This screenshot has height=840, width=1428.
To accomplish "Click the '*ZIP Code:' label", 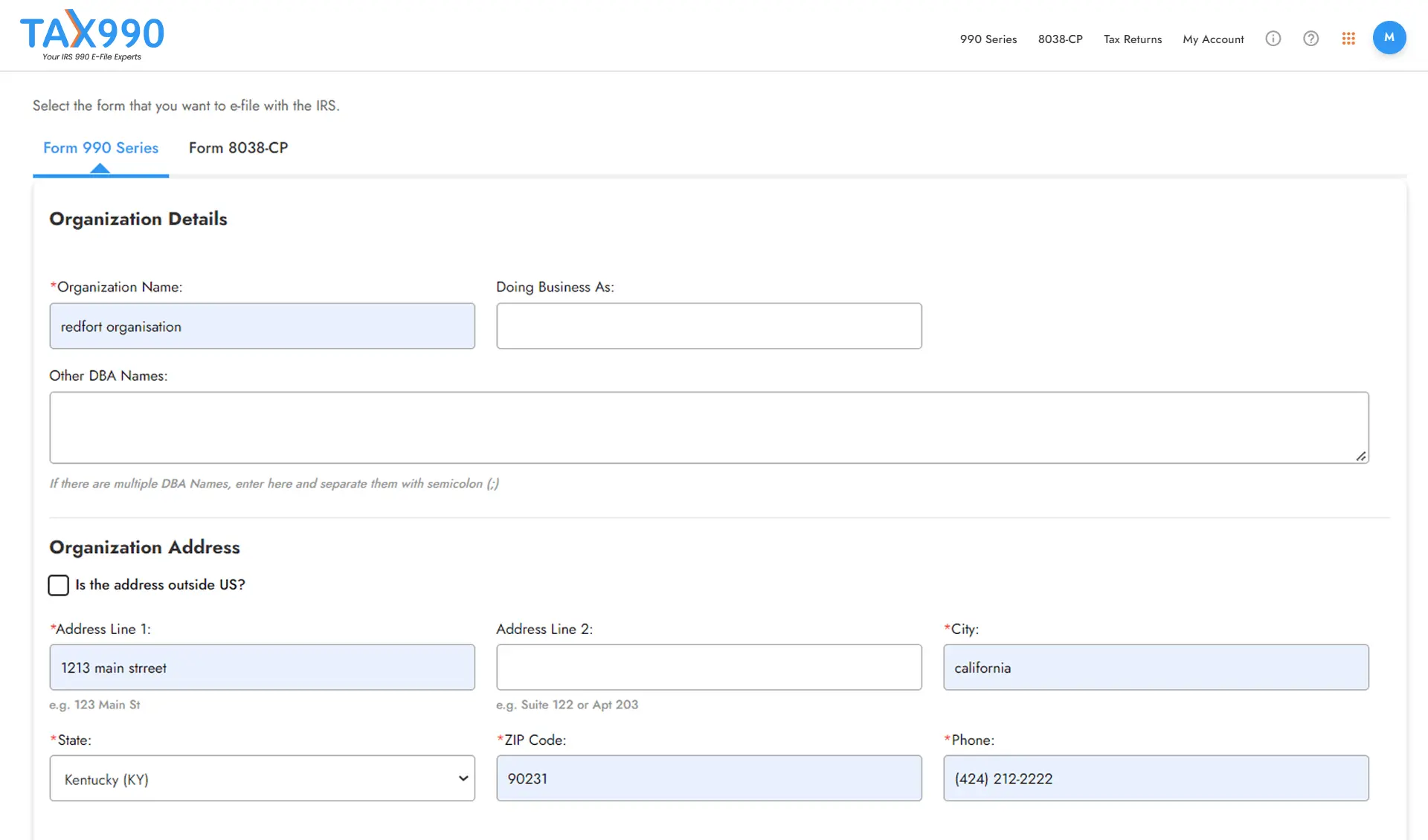I will point(532,740).
